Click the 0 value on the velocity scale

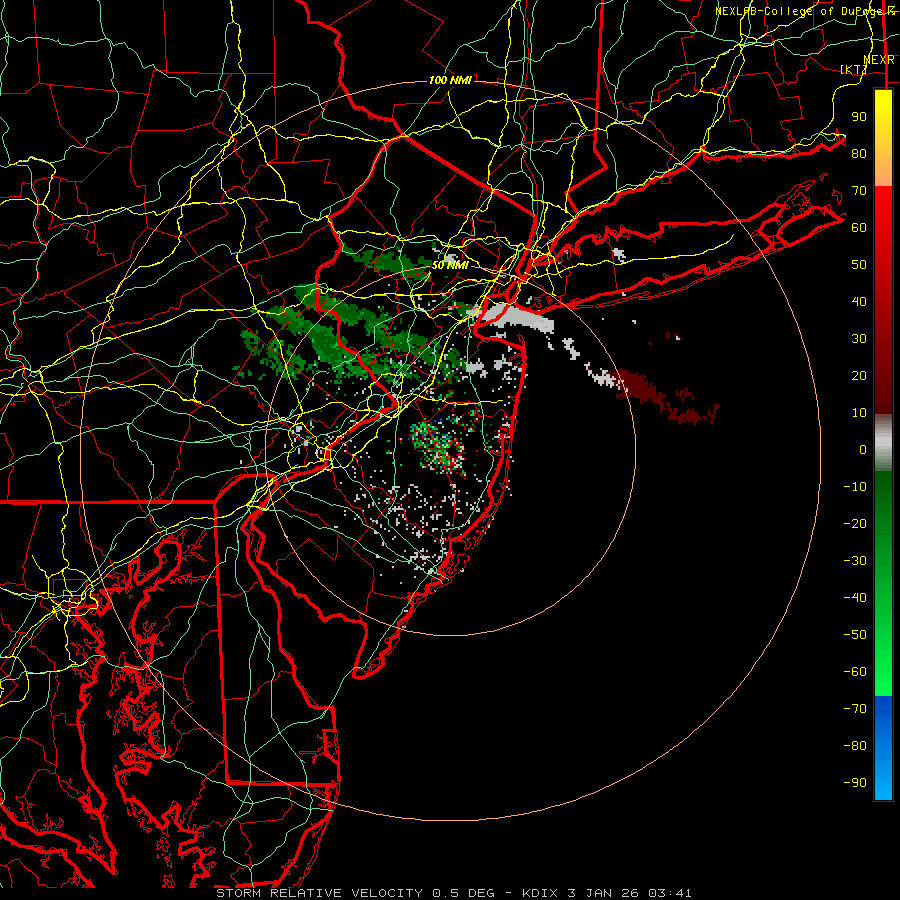coord(863,450)
